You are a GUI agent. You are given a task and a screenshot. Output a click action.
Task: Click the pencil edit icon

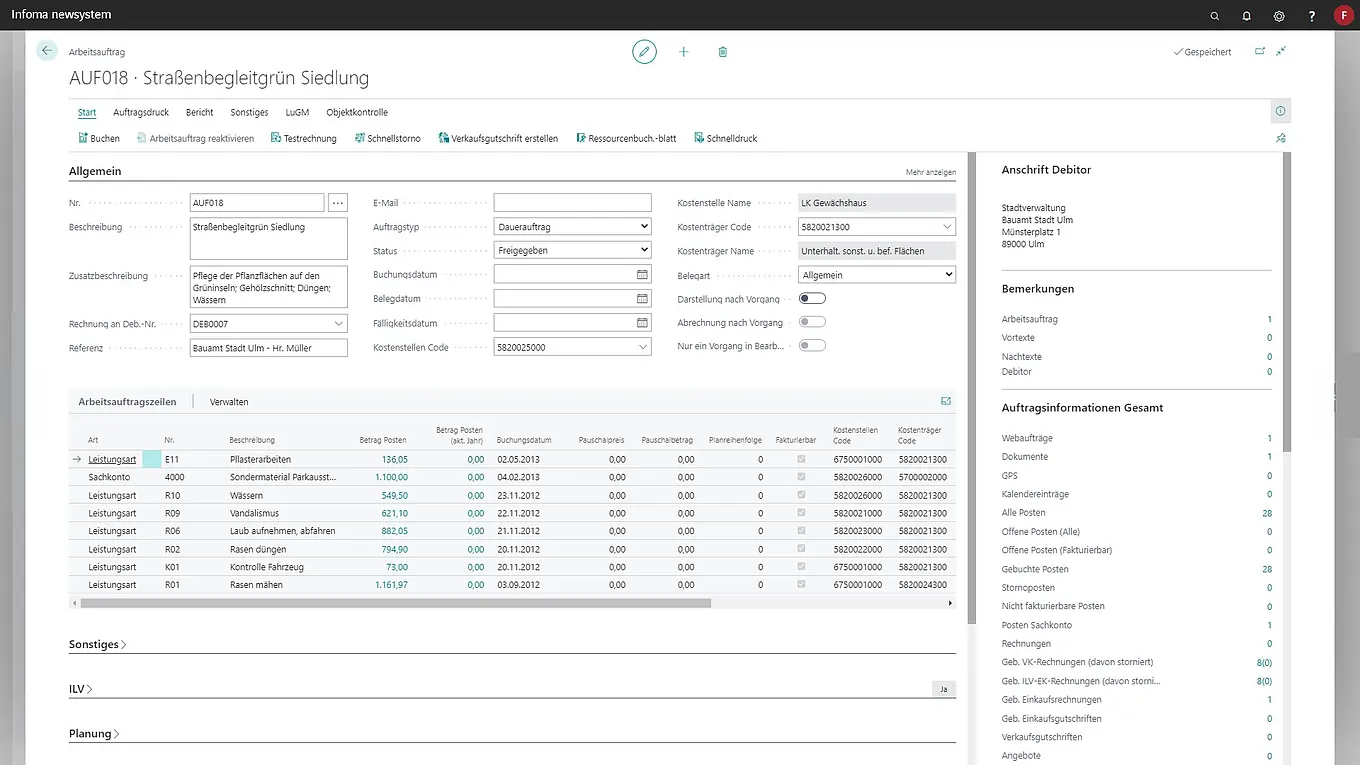[x=644, y=52]
